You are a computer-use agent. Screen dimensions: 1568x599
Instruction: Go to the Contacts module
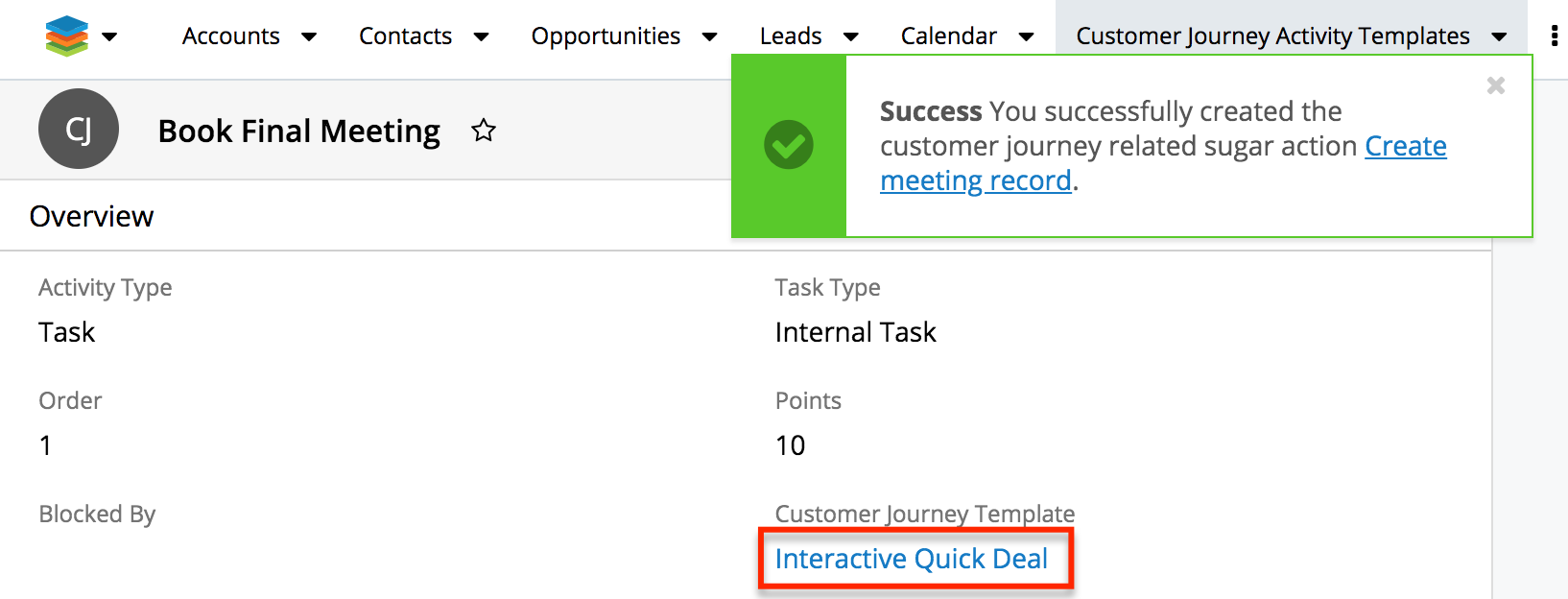pos(405,36)
